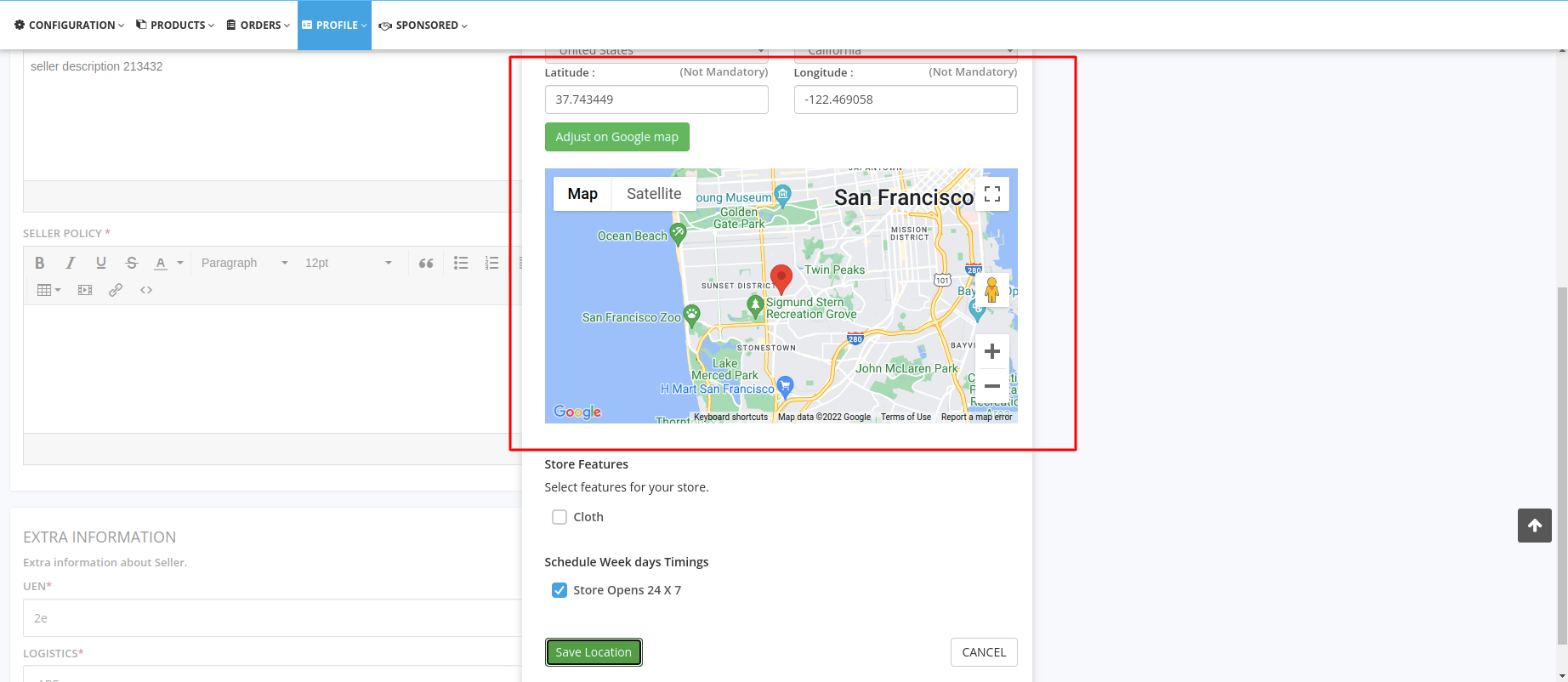Switch map to Satellite view
Viewport: 1568px width, 682px height.
click(654, 194)
